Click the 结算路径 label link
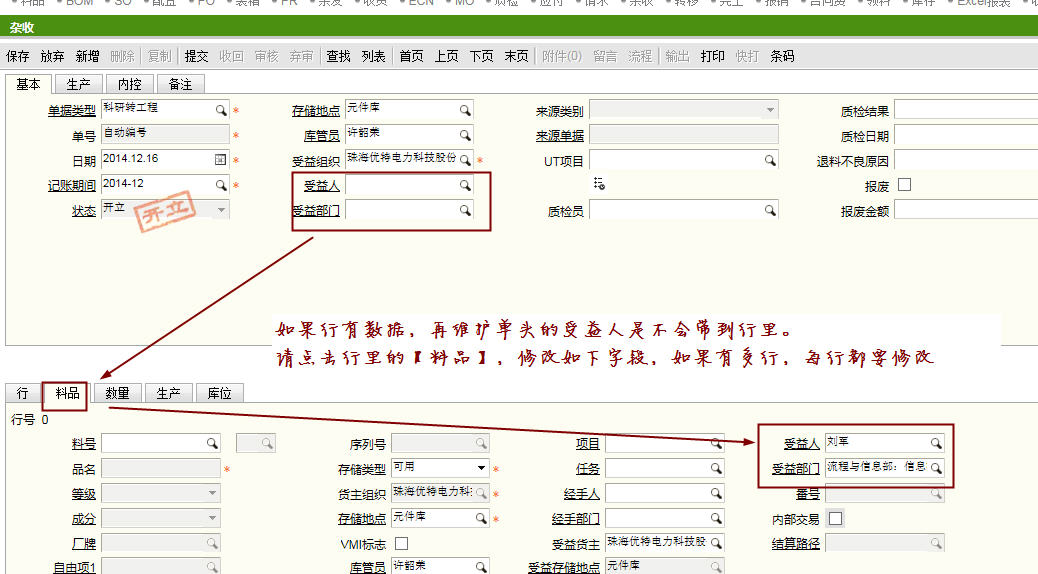Screen dimensions: 1038x574 (796, 544)
